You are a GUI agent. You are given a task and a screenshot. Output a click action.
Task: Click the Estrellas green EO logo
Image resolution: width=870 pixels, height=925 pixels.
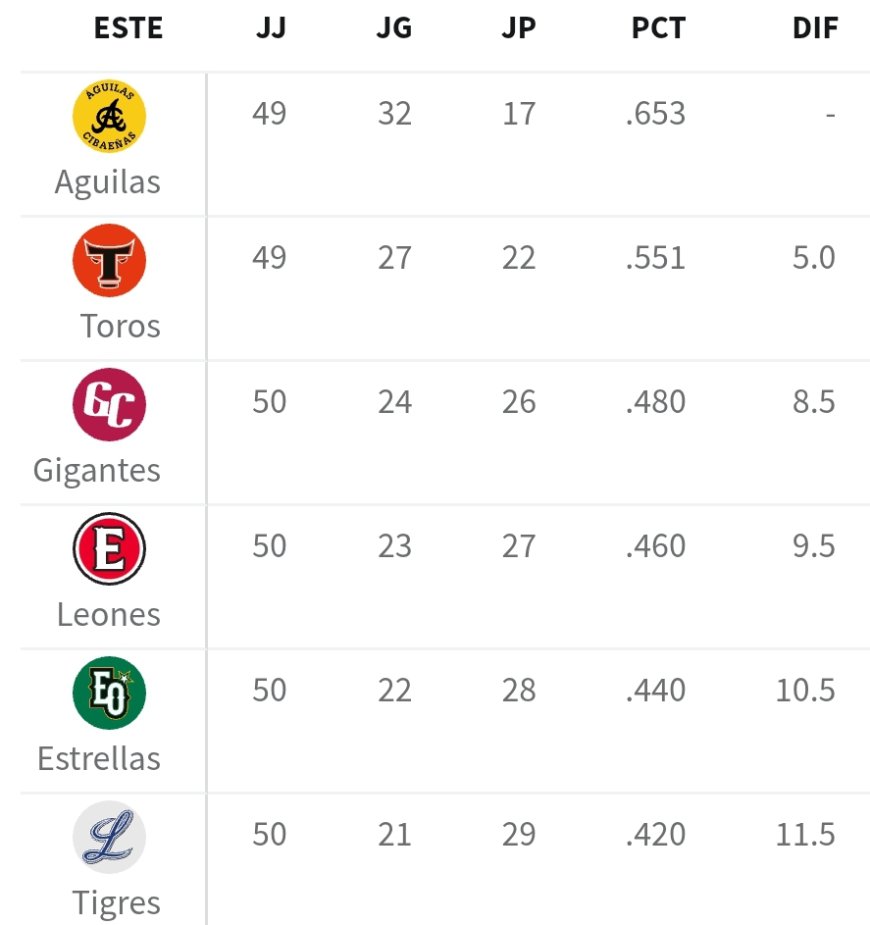pyautogui.click(x=109, y=693)
